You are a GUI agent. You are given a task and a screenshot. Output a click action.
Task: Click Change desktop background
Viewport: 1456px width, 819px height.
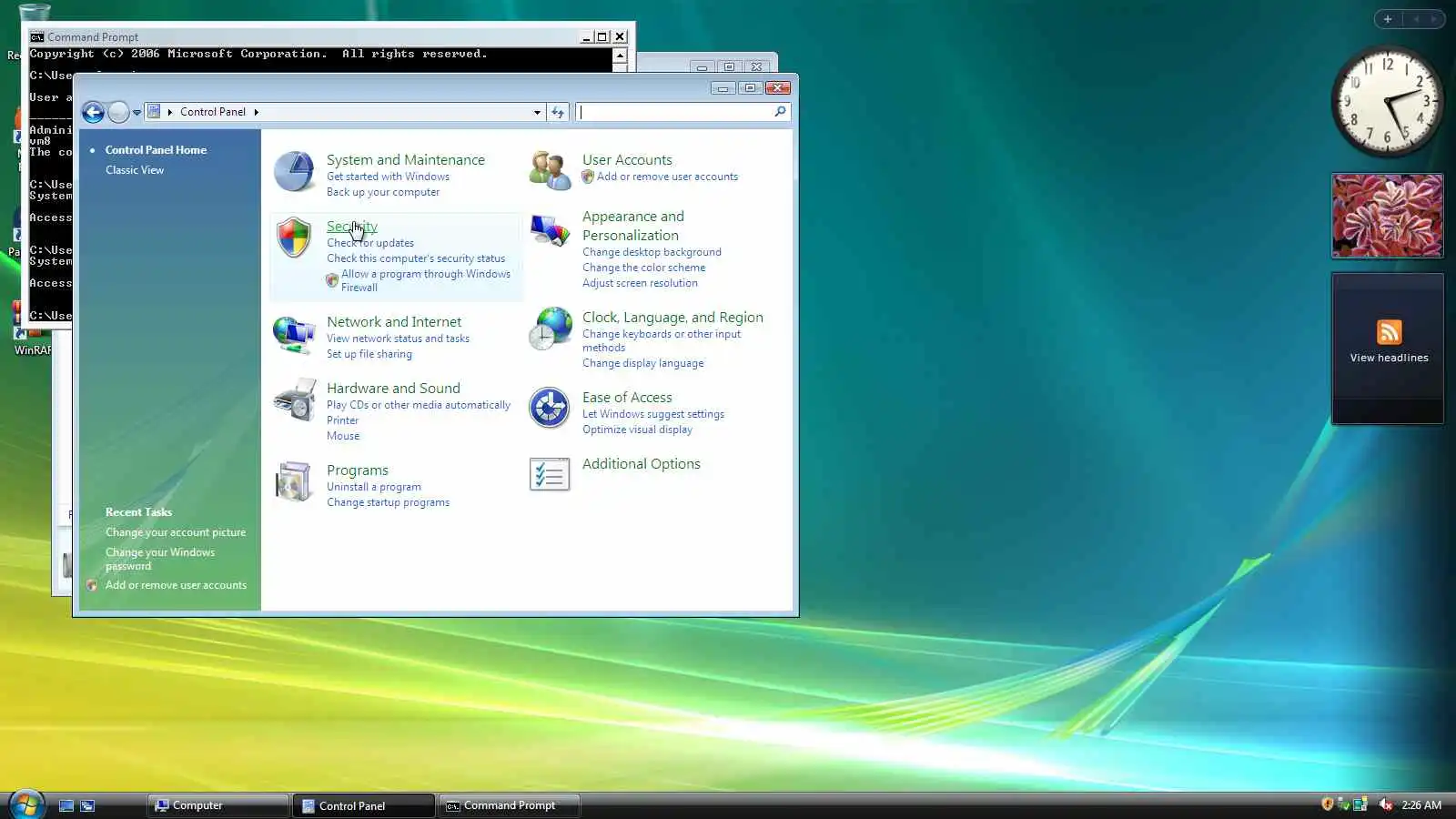coord(652,252)
